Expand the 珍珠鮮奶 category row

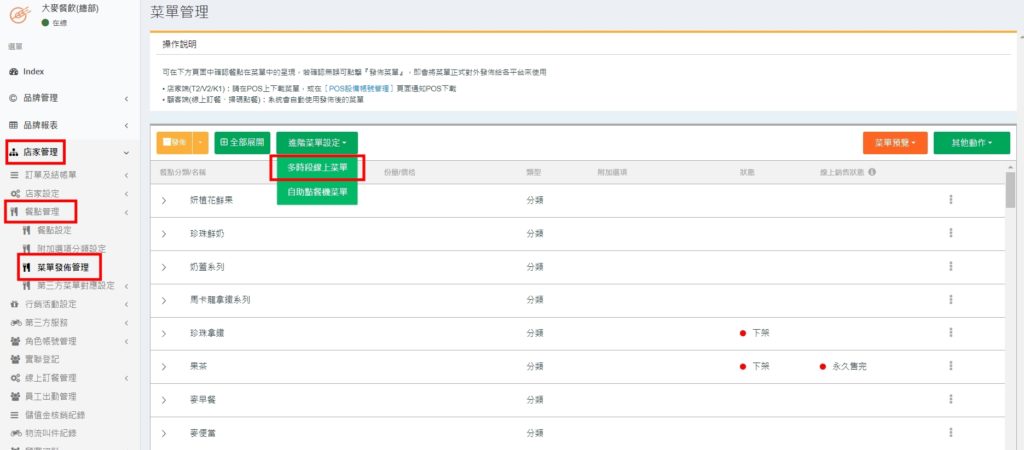click(x=165, y=233)
